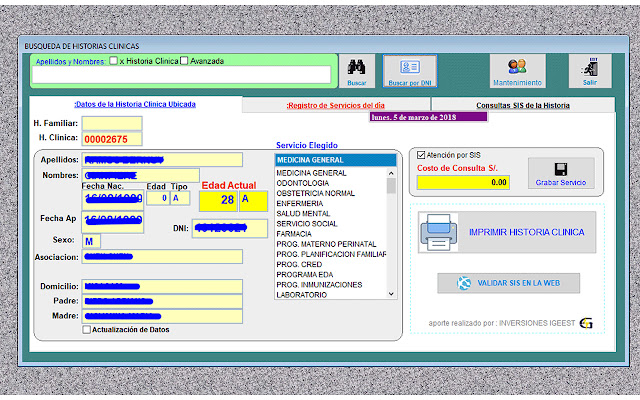Open the Consultas SIS de la Historia tab
Image resolution: width=640 pixels, height=400 pixels.
[522, 104]
